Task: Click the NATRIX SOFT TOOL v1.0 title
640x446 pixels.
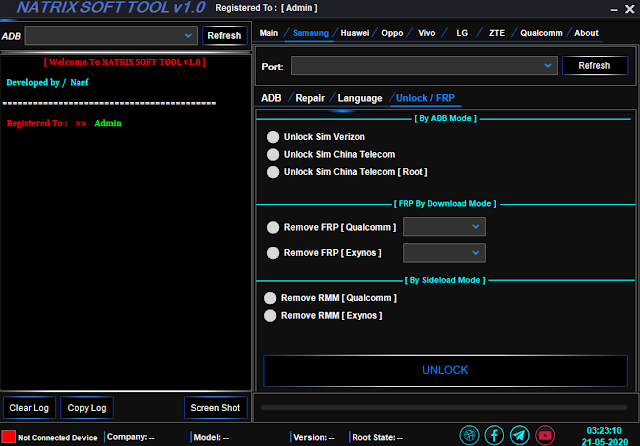Action: [x=111, y=8]
